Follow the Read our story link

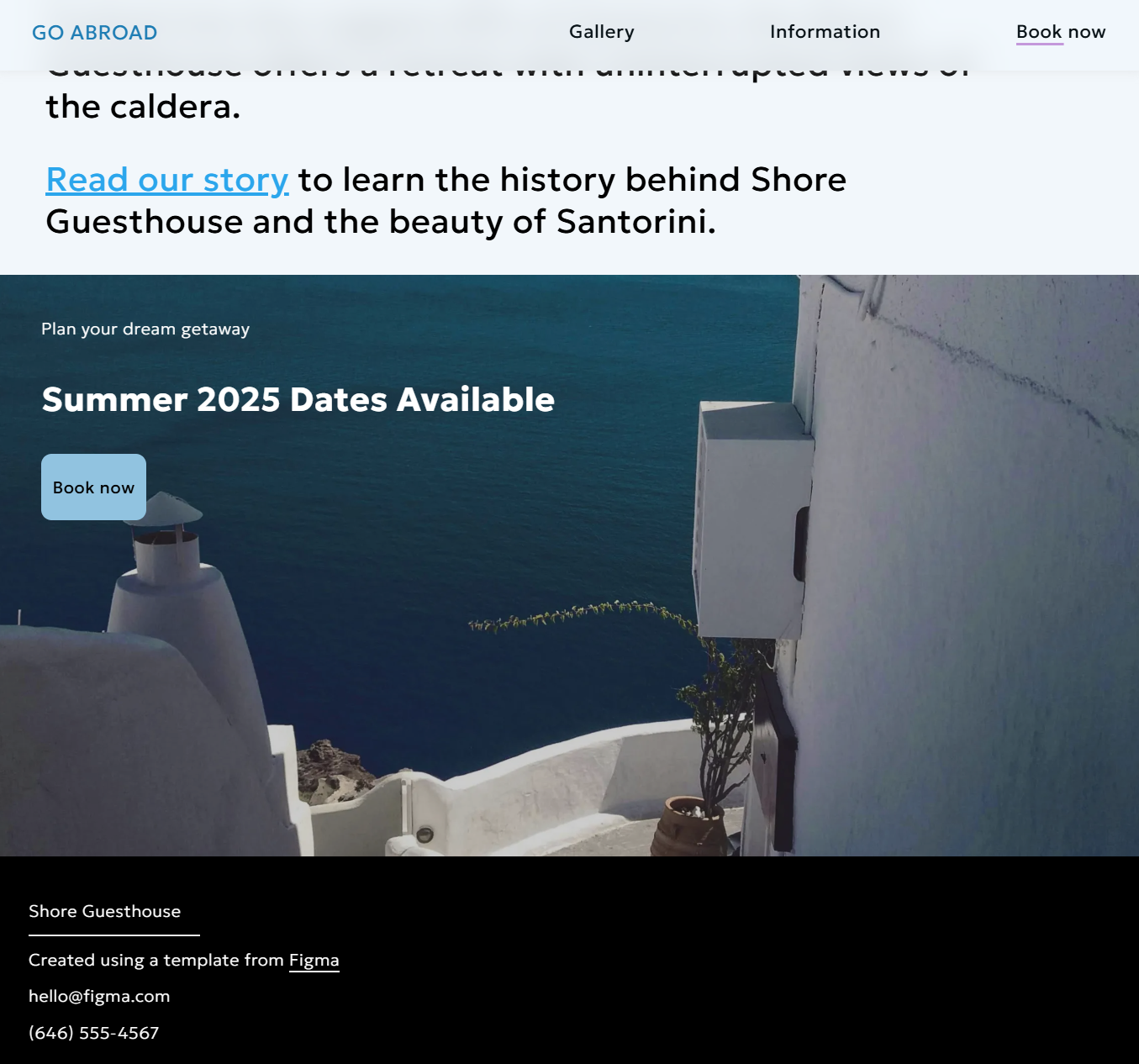click(x=167, y=180)
